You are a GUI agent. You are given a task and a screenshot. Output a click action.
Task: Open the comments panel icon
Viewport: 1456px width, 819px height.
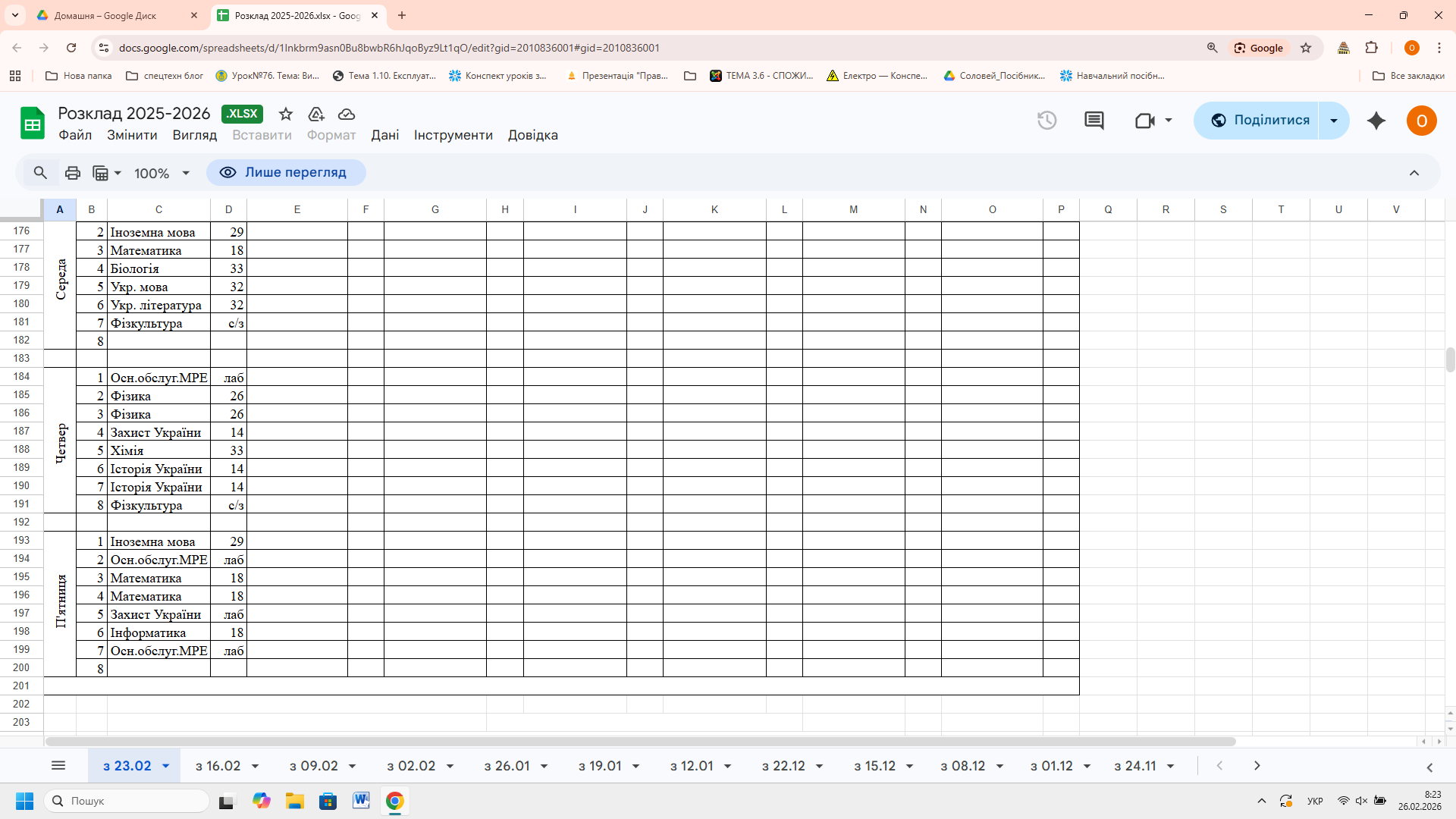(x=1094, y=121)
